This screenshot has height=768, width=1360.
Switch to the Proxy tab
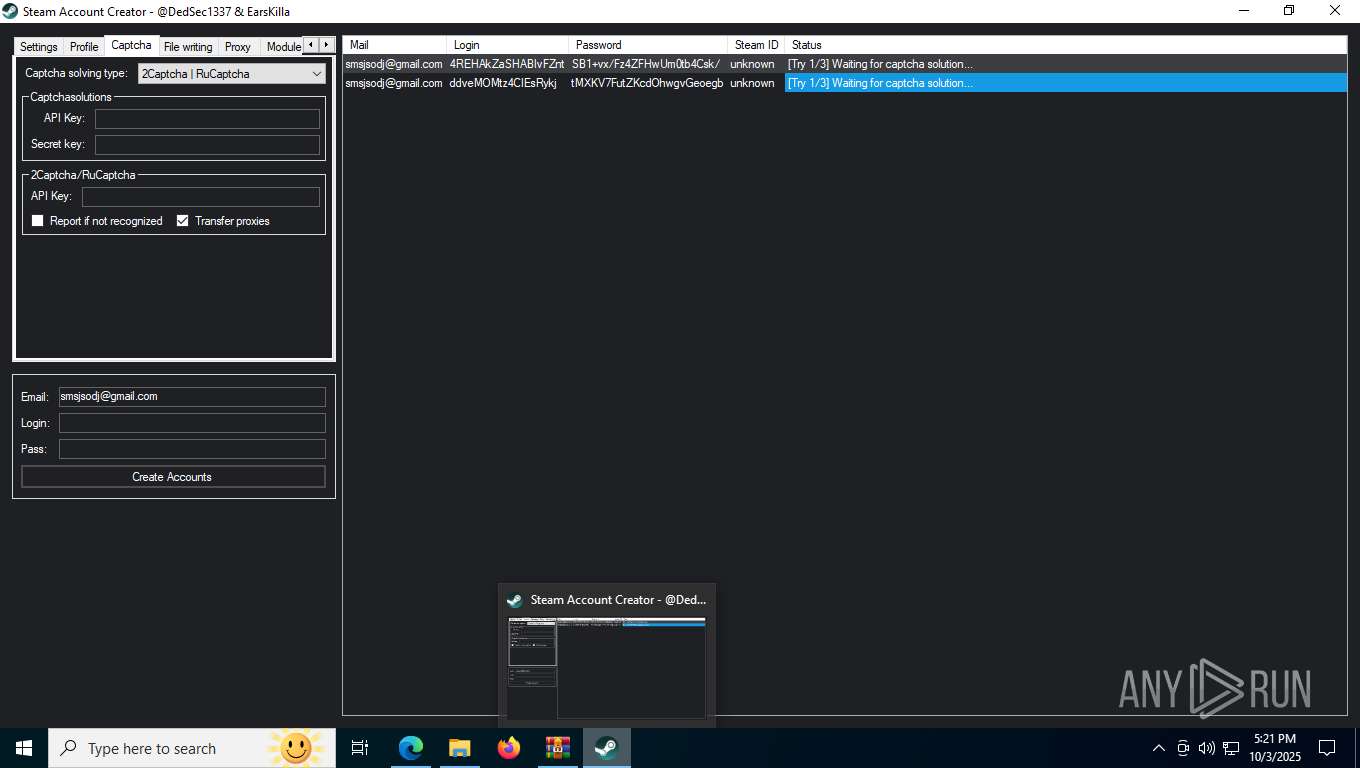(x=238, y=46)
